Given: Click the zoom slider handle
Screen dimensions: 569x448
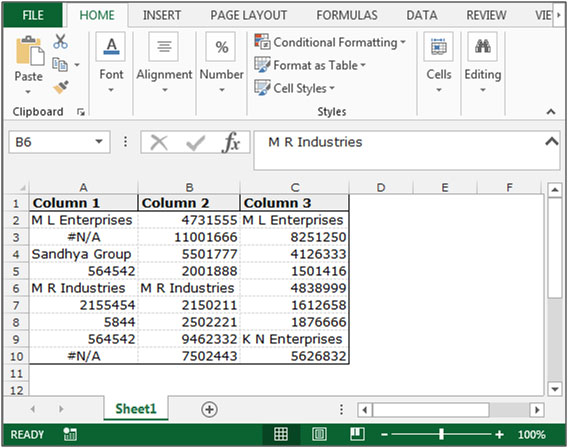Looking at the screenshot, I should click(441, 434).
